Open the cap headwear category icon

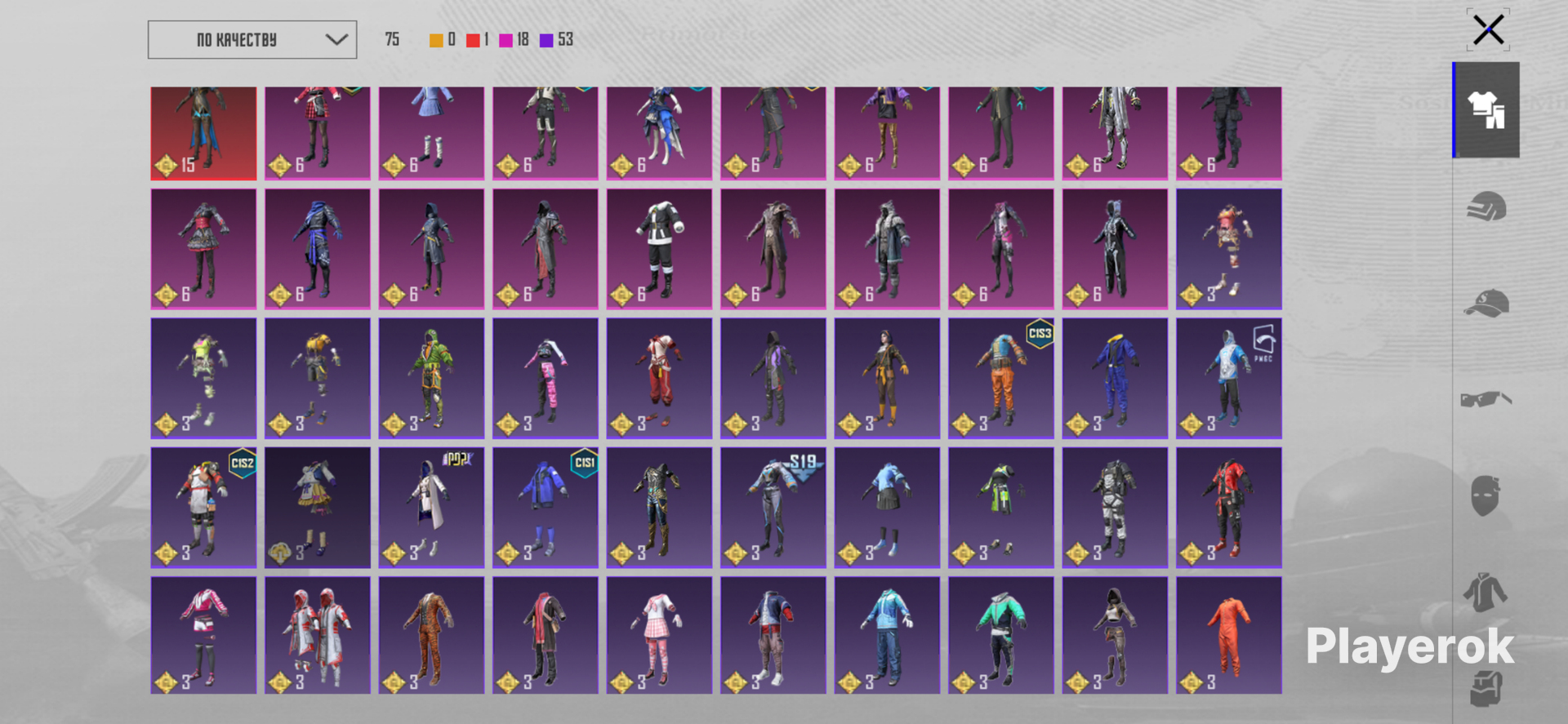coord(1486,303)
